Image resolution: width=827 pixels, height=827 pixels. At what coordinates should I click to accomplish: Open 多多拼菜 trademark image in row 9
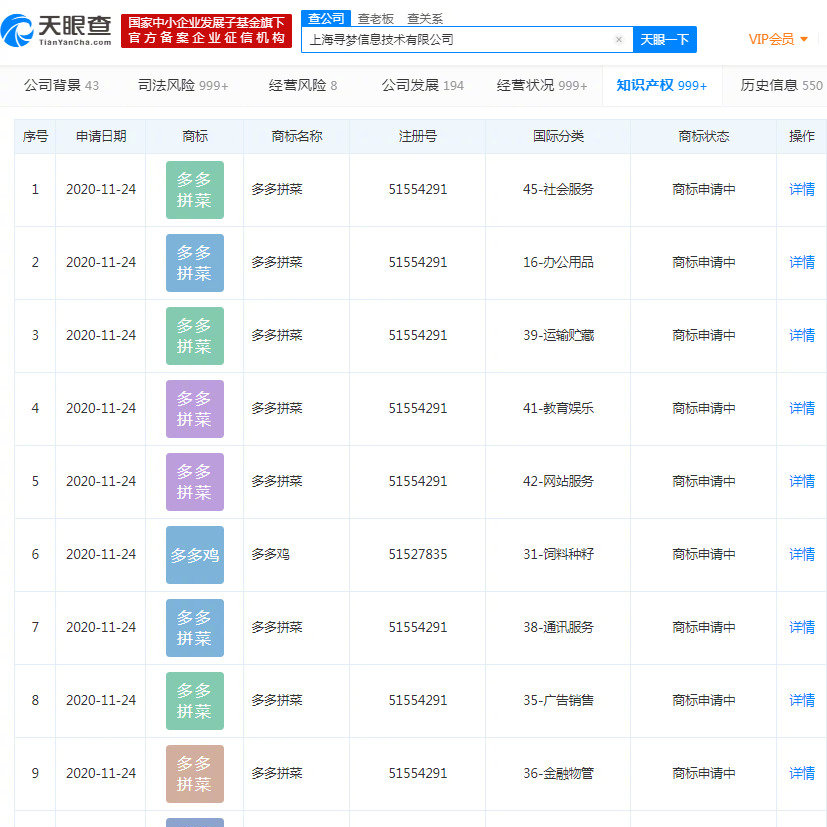pyautogui.click(x=195, y=774)
